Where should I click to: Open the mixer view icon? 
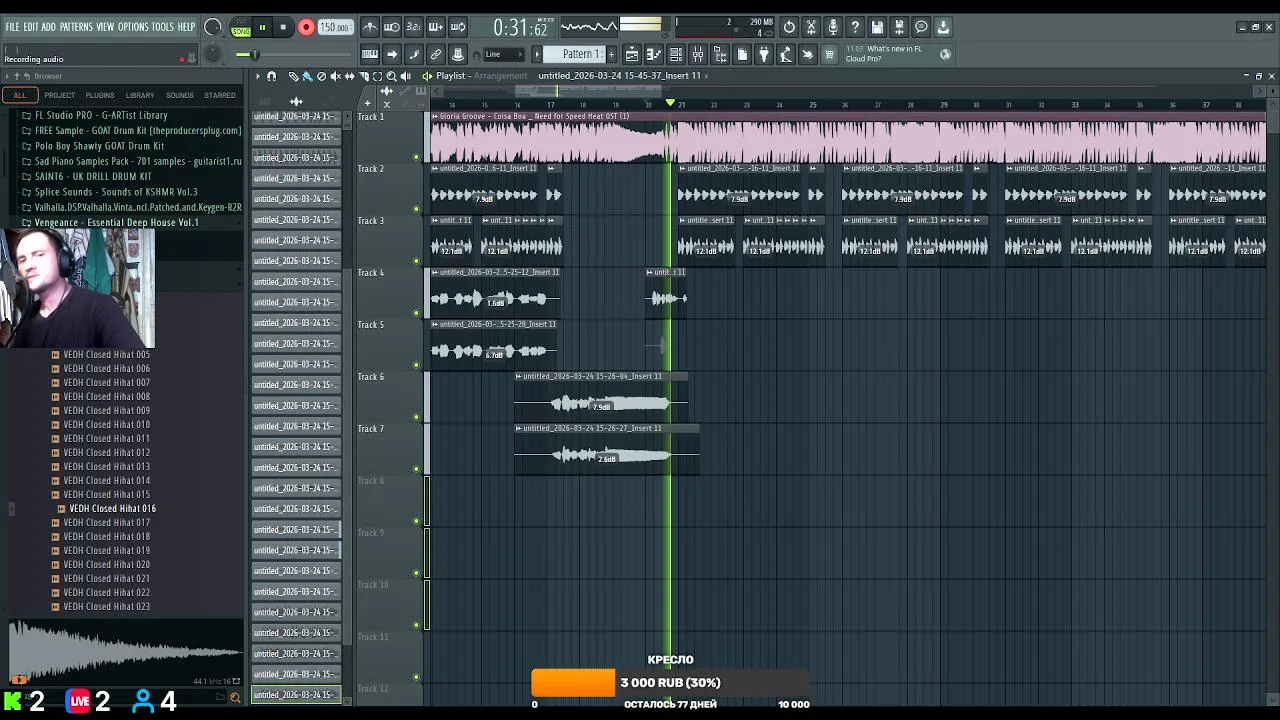tap(698, 54)
